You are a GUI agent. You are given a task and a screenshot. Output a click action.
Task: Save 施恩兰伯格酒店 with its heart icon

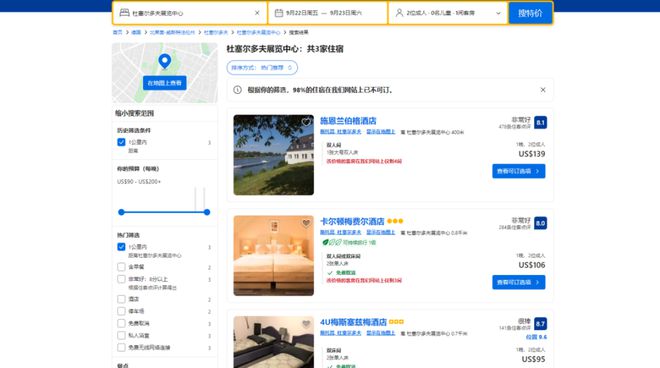(x=306, y=122)
